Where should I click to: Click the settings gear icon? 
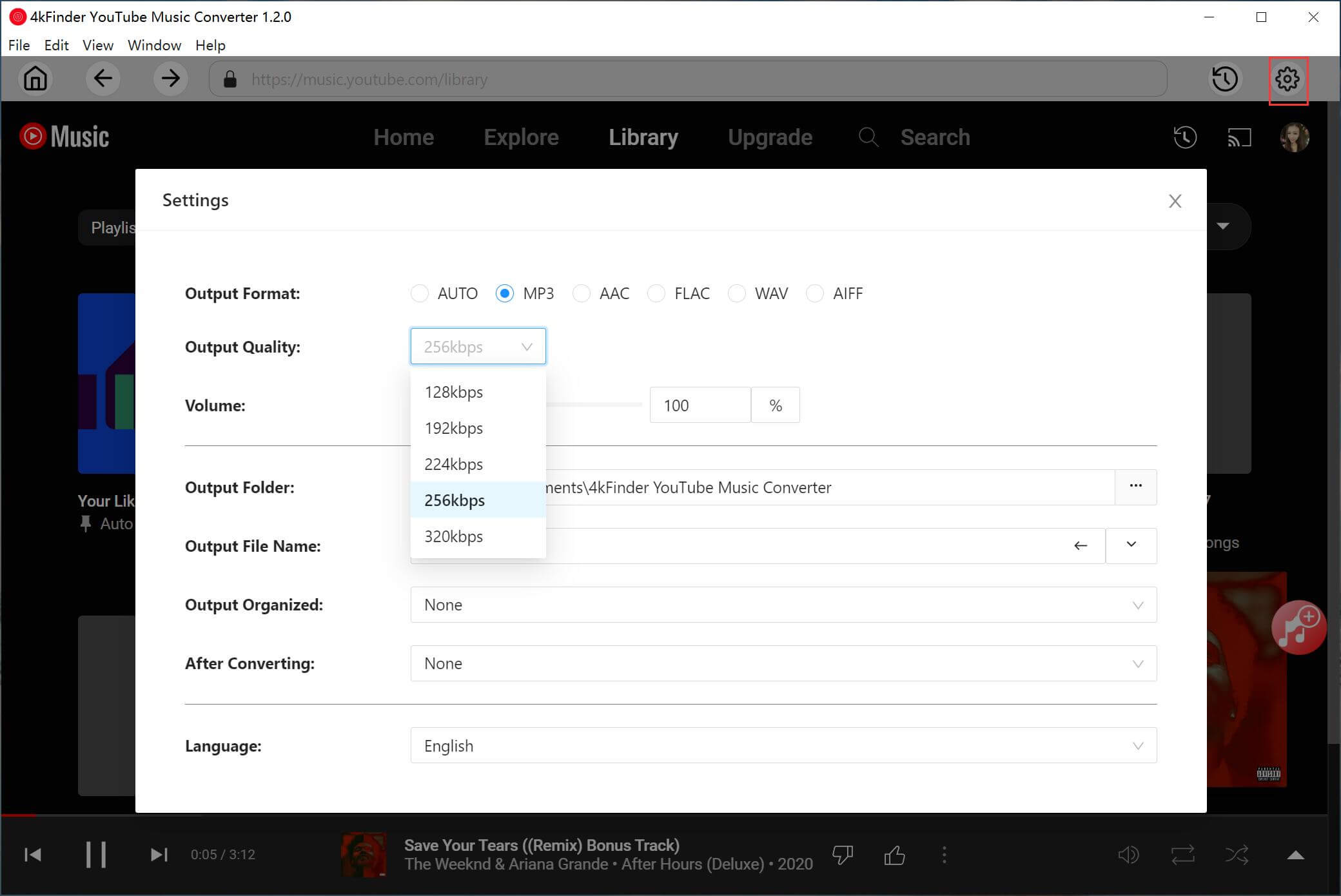pos(1287,79)
